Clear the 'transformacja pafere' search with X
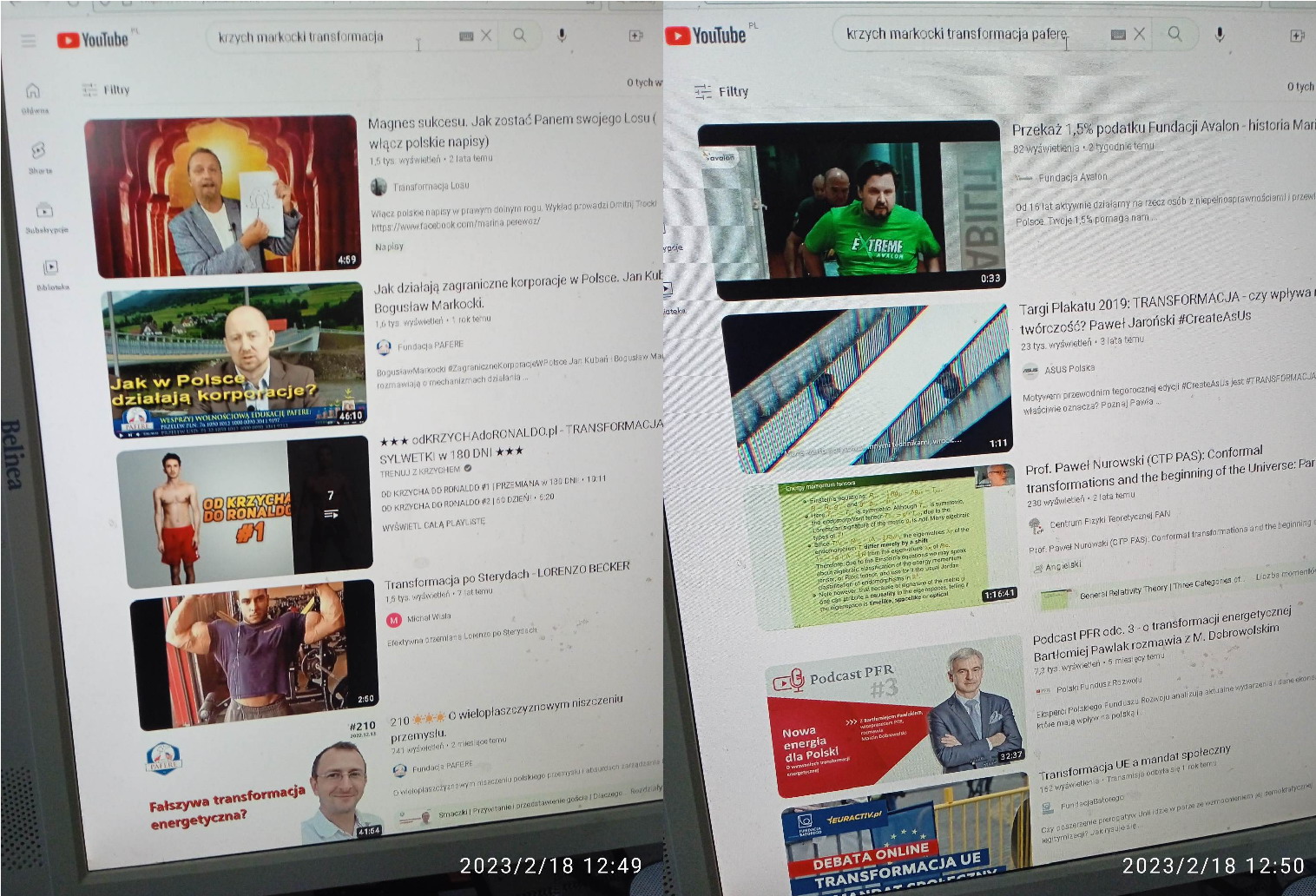Image resolution: width=1316 pixels, height=896 pixels. (x=1139, y=34)
